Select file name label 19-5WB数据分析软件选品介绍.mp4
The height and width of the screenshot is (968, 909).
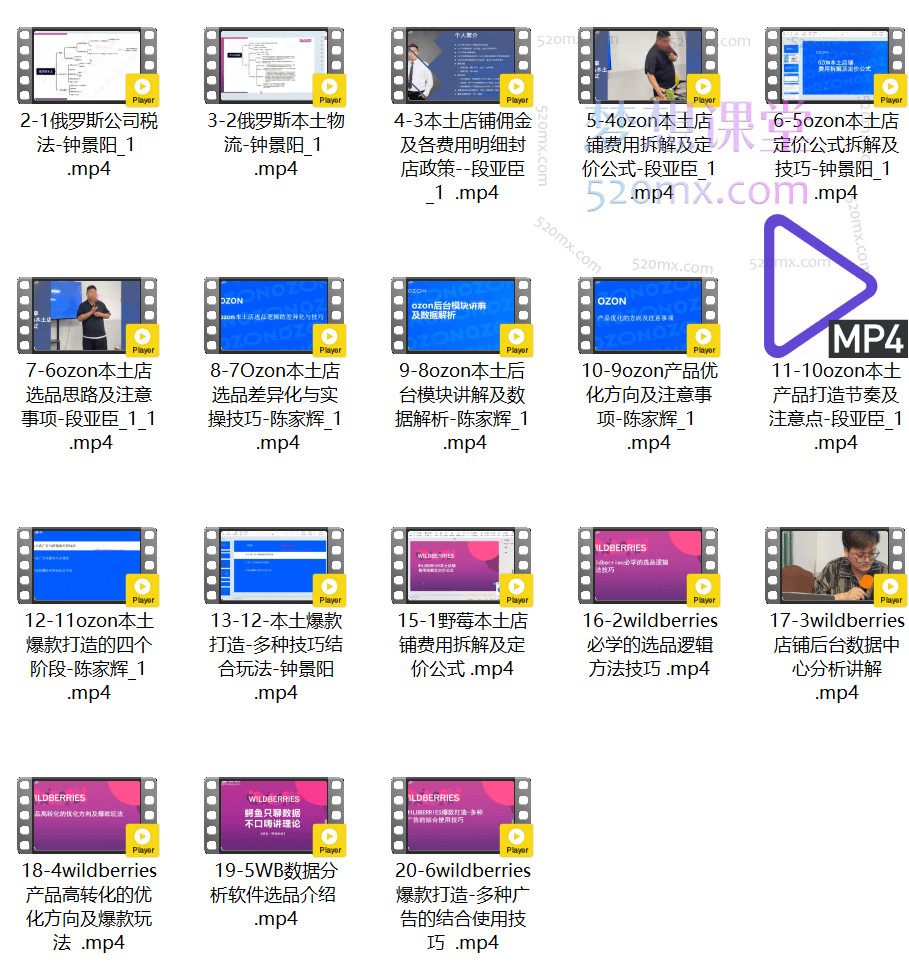pyautogui.click(x=275, y=894)
